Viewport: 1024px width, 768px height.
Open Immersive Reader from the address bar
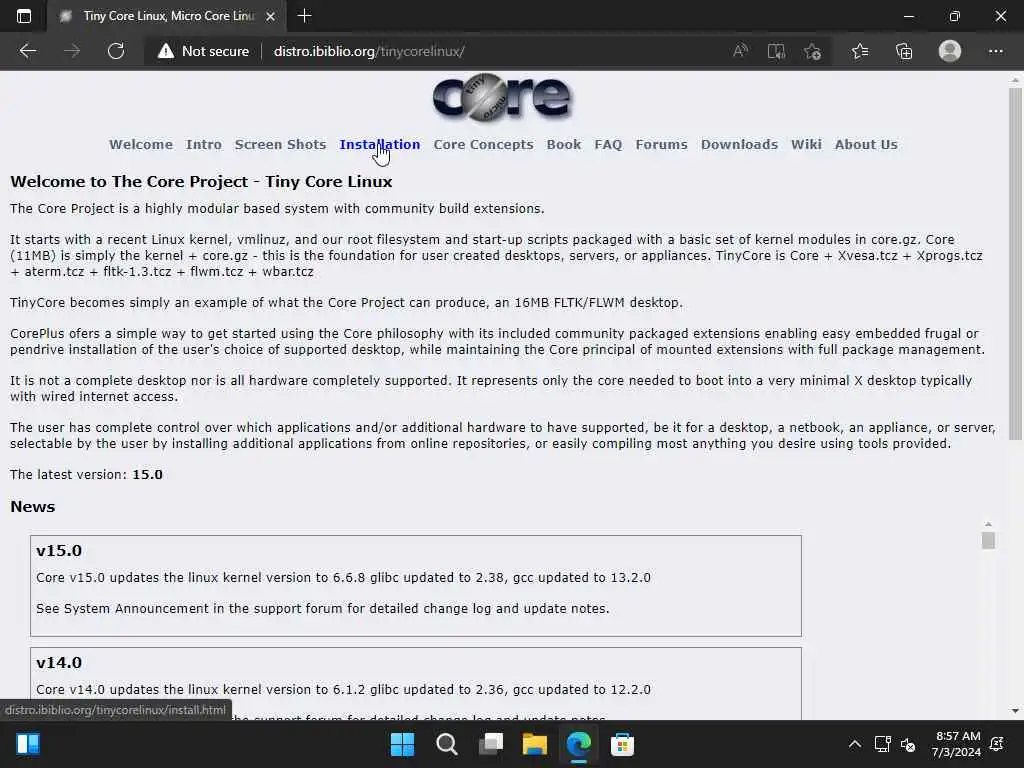[x=776, y=51]
